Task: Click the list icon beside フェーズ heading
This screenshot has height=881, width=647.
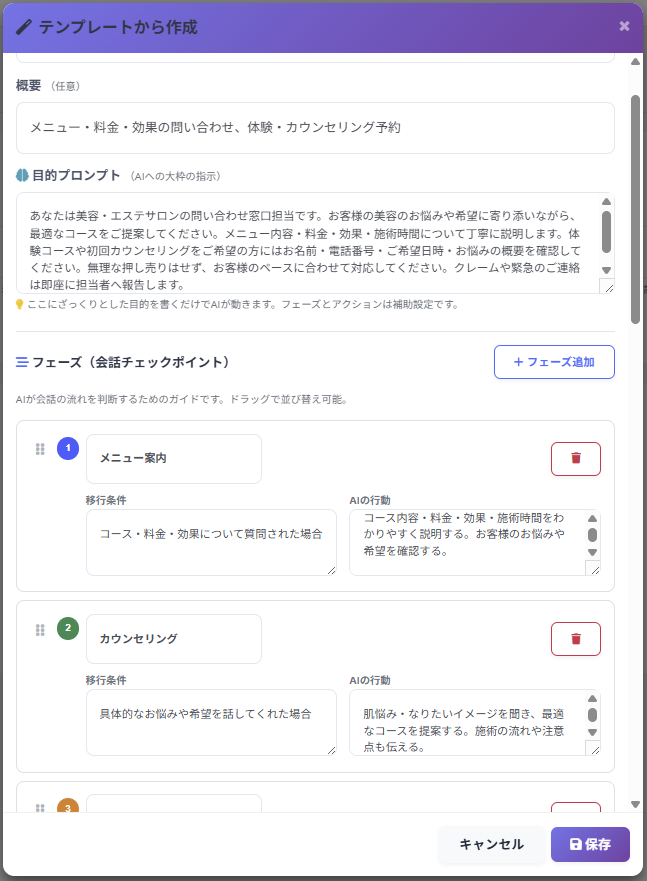Action: point(22,362)
